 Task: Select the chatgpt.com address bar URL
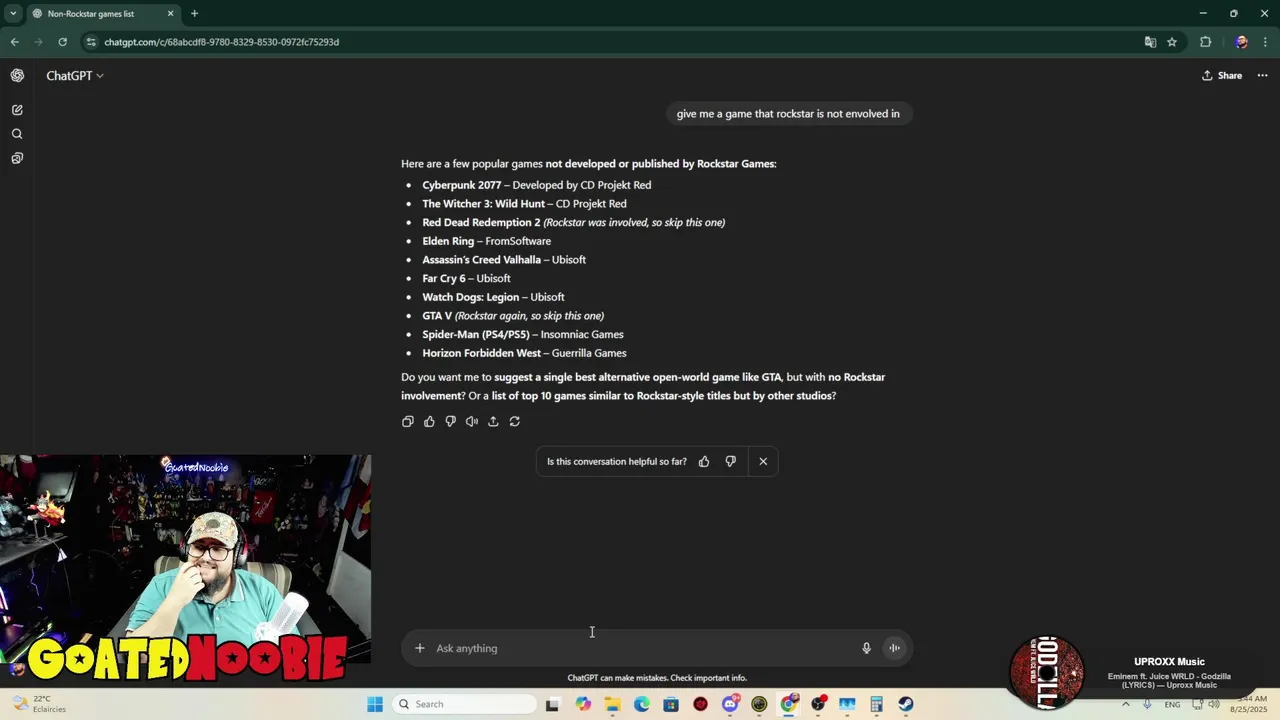[222, 42]
